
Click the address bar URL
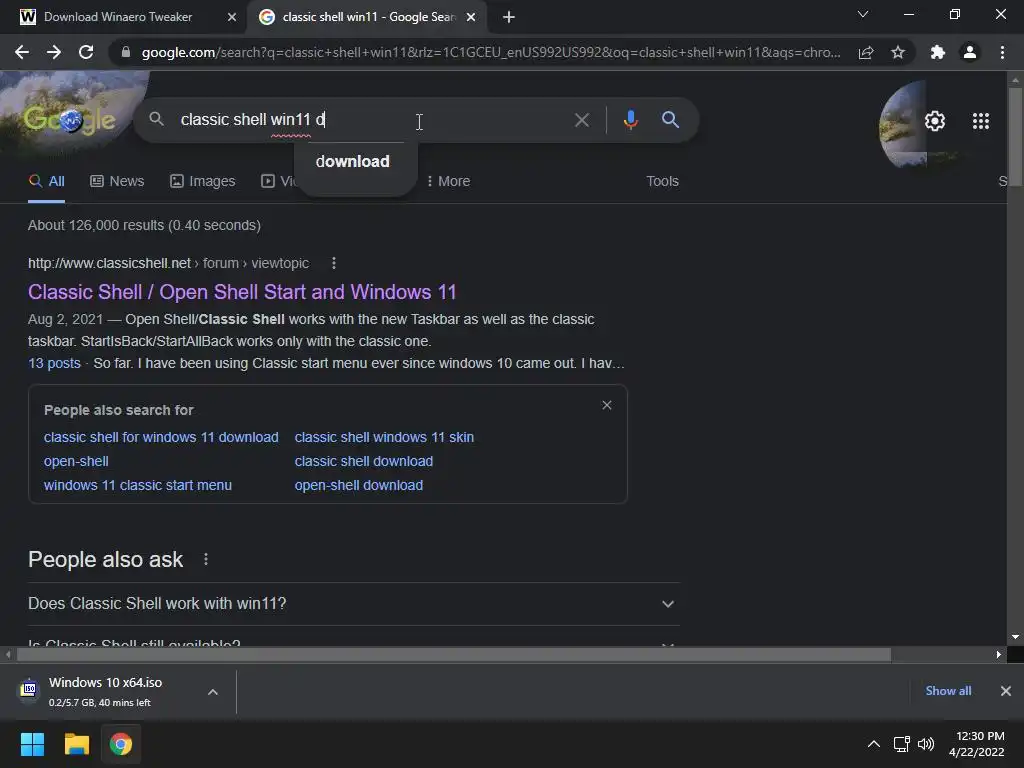491,52
